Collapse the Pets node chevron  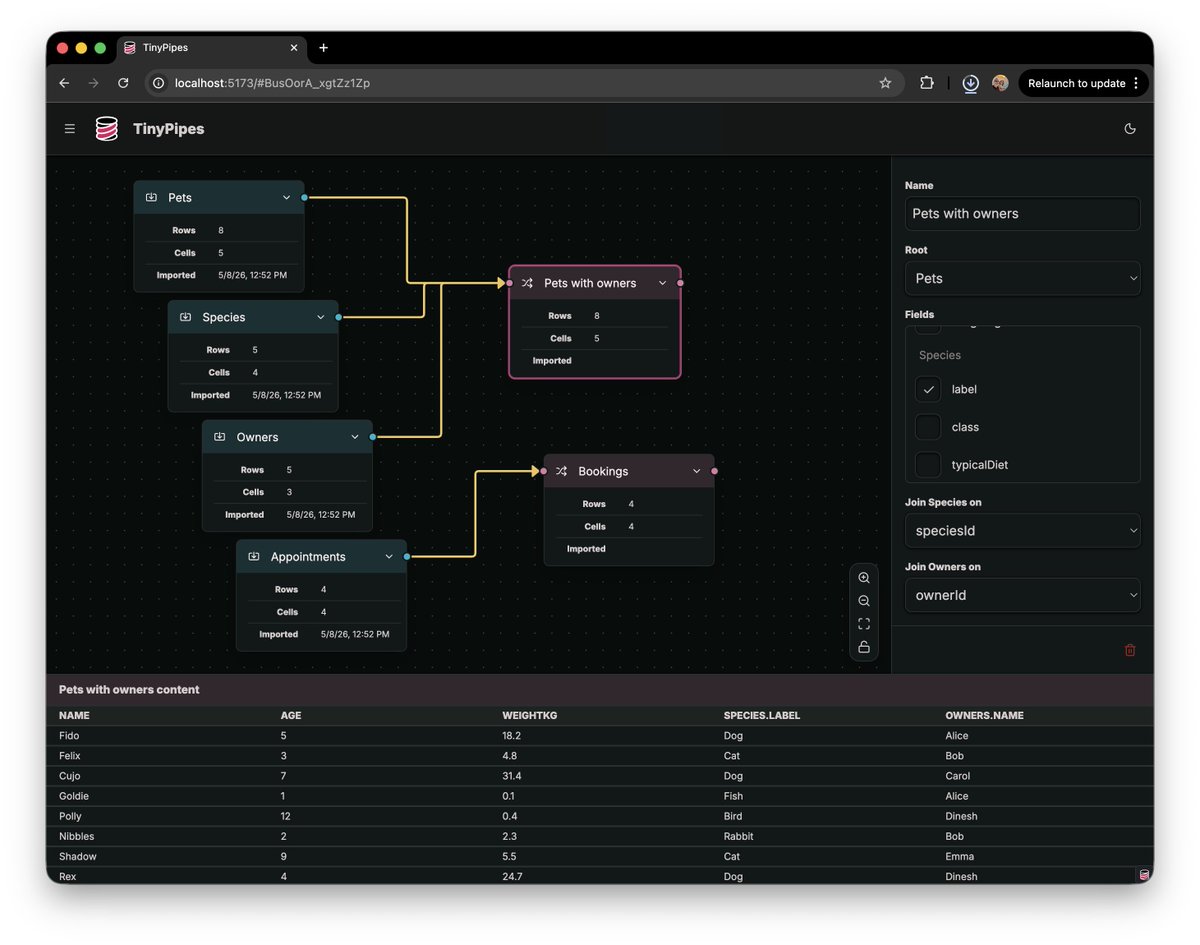pos(287,198)
